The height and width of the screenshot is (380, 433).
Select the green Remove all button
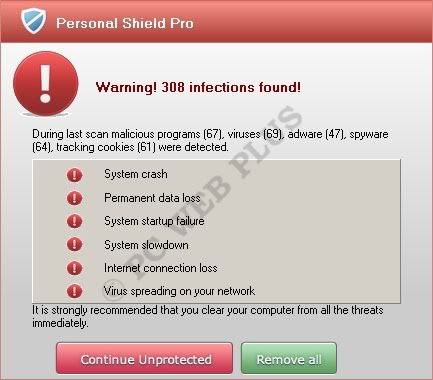289,358
